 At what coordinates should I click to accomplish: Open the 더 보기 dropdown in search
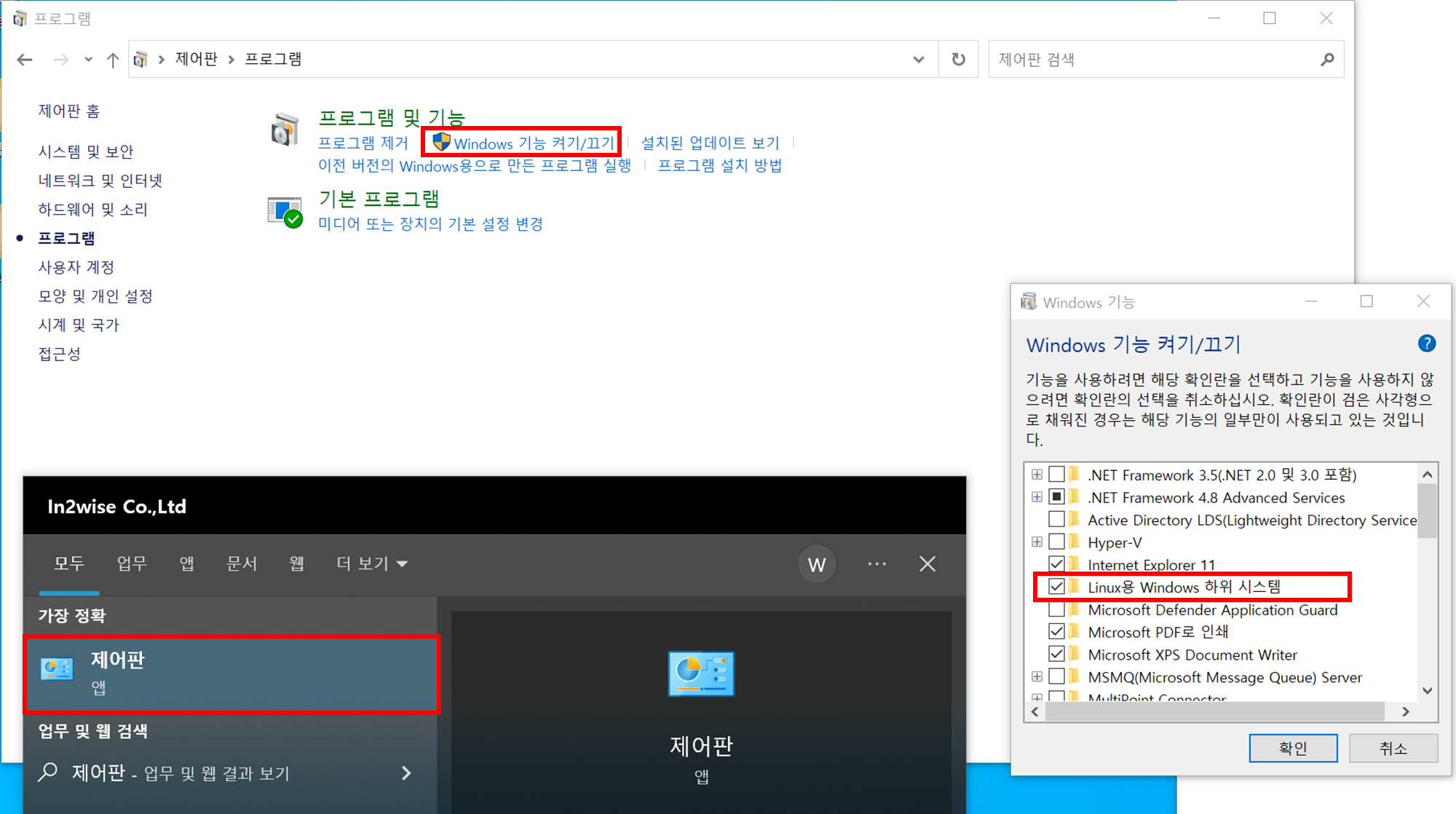point(371,564)
